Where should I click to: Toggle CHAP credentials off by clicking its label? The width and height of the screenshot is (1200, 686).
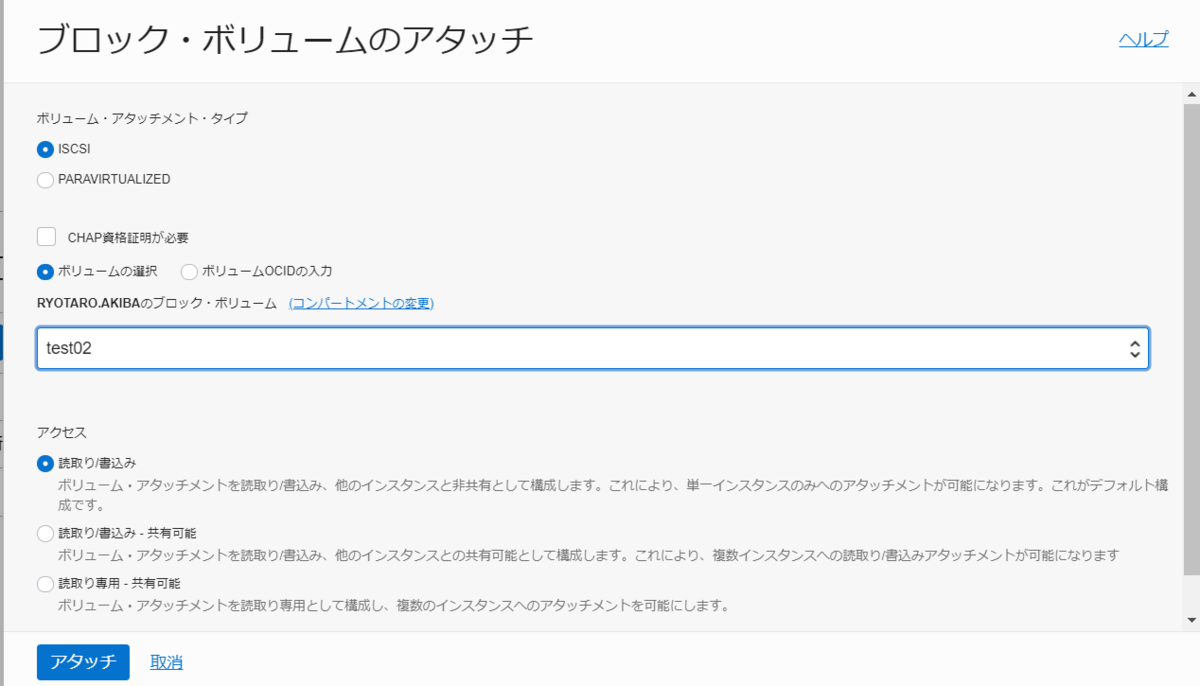tap(128, 236)
